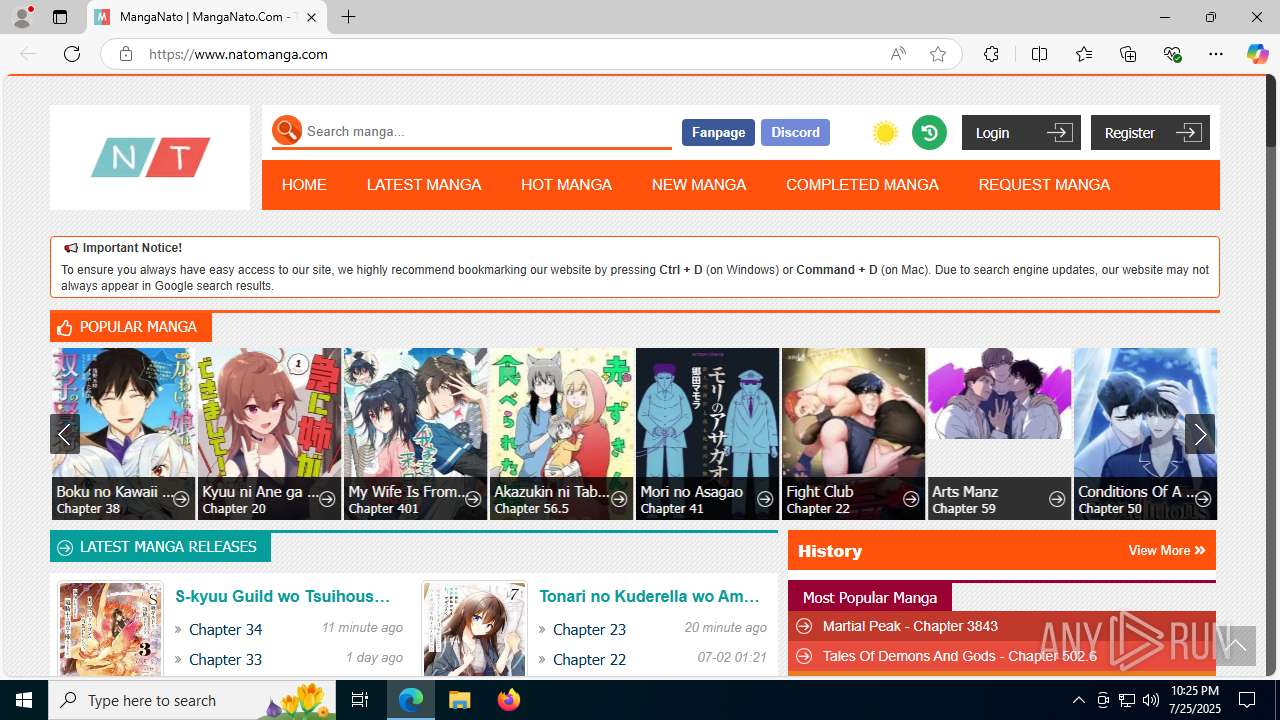Open the tab actions menu icon
Image resolution: width=1280 pixels, height=720 pixels.
point(60,17)
